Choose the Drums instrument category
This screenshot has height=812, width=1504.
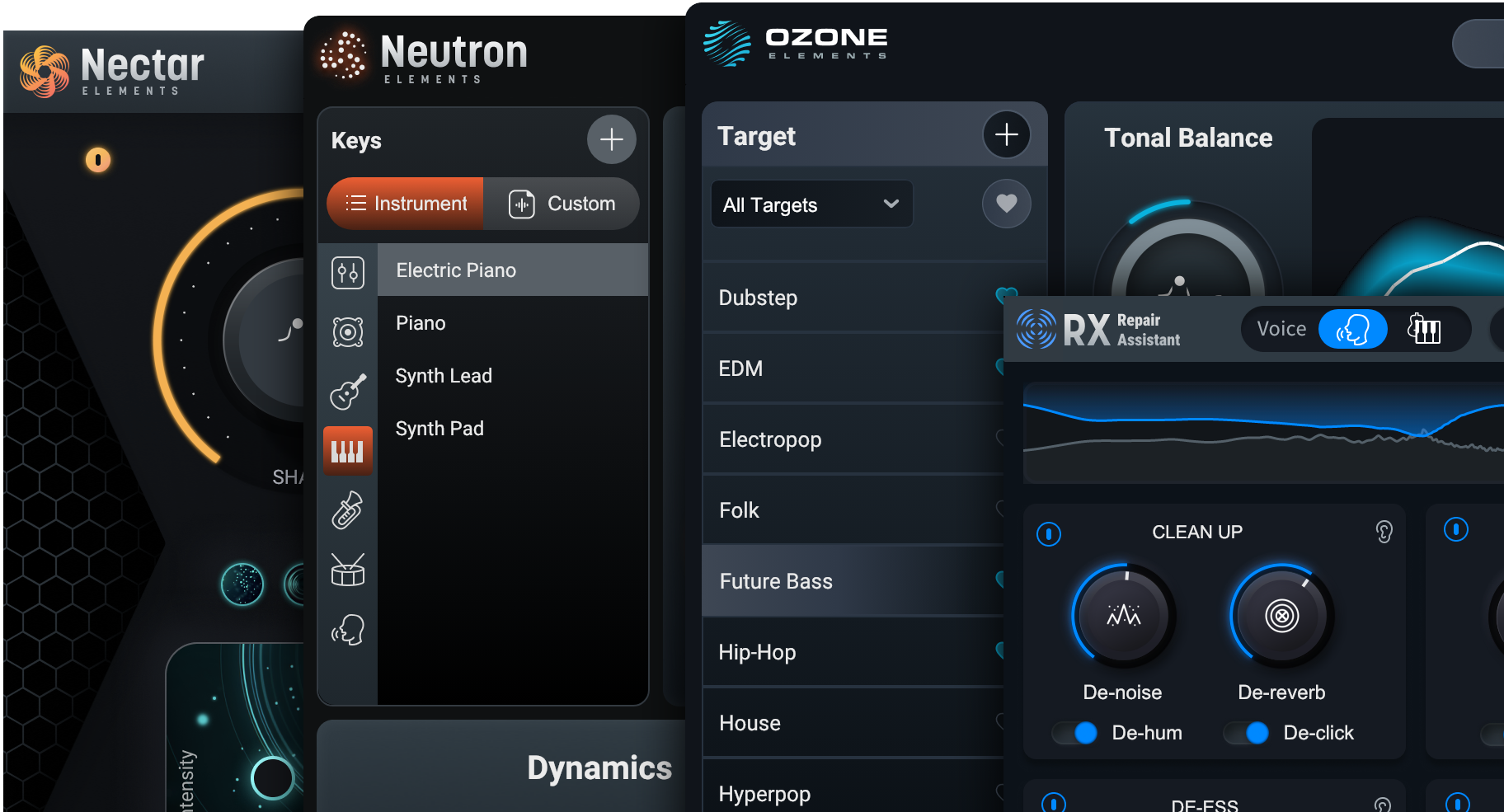tap(347, 570)
